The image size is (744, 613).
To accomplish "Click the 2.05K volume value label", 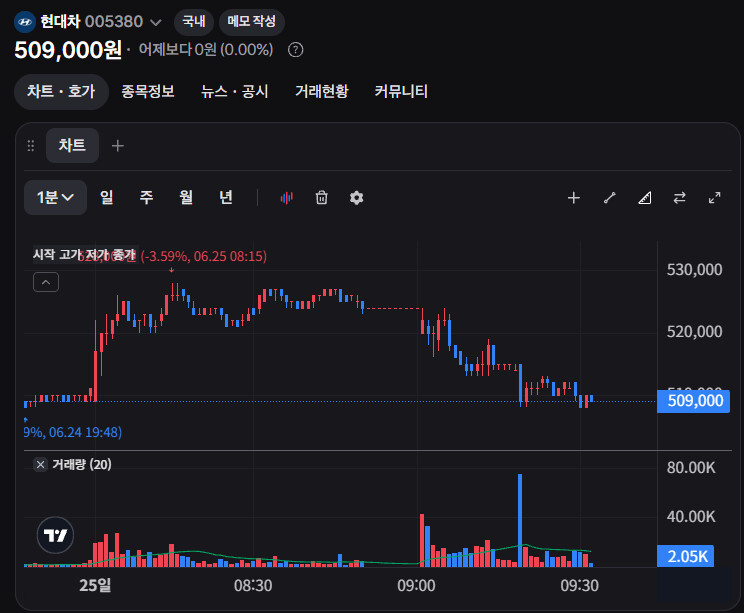I will click(685, 556).
